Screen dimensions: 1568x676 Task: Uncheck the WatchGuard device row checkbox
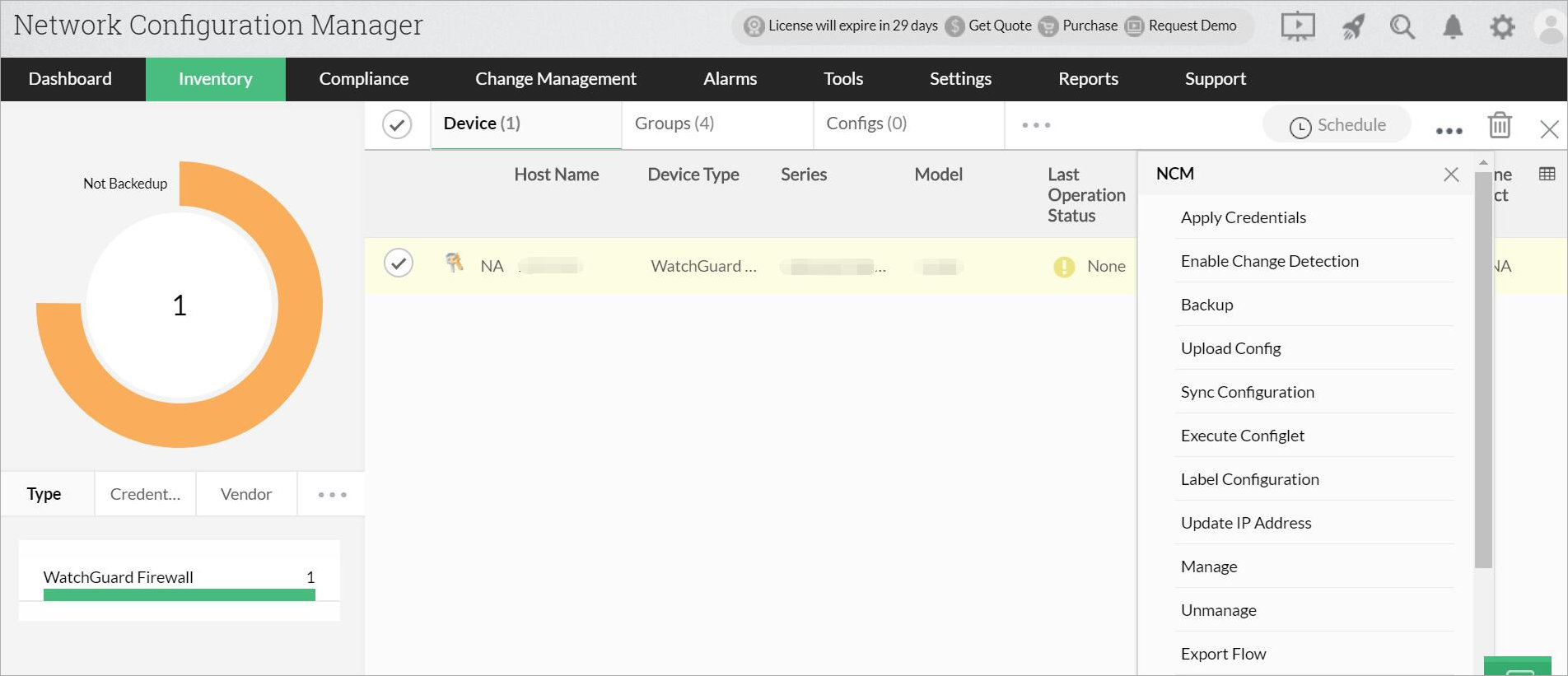pos(399,263)
